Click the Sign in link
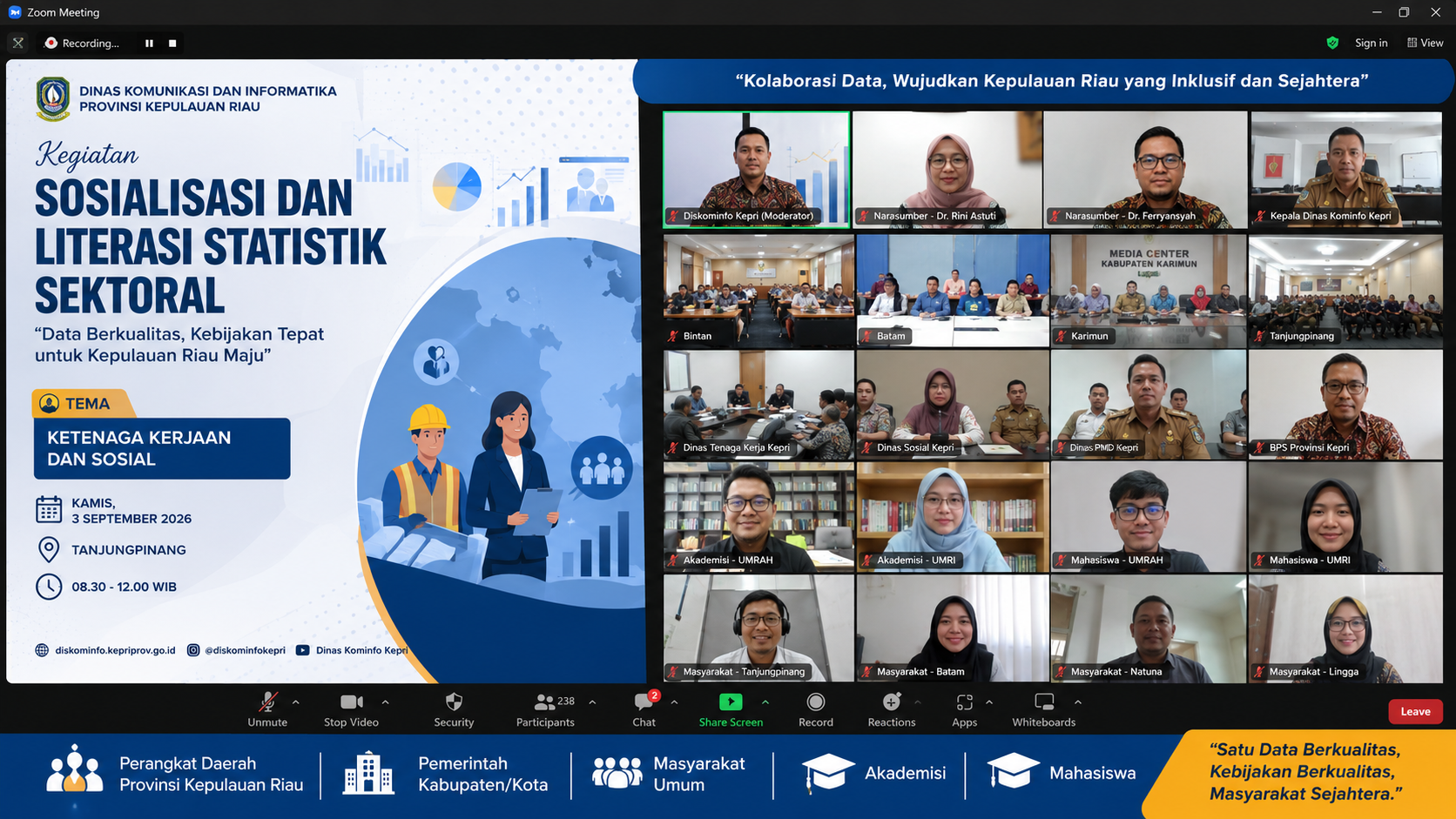 click(x=1371, y=43)
